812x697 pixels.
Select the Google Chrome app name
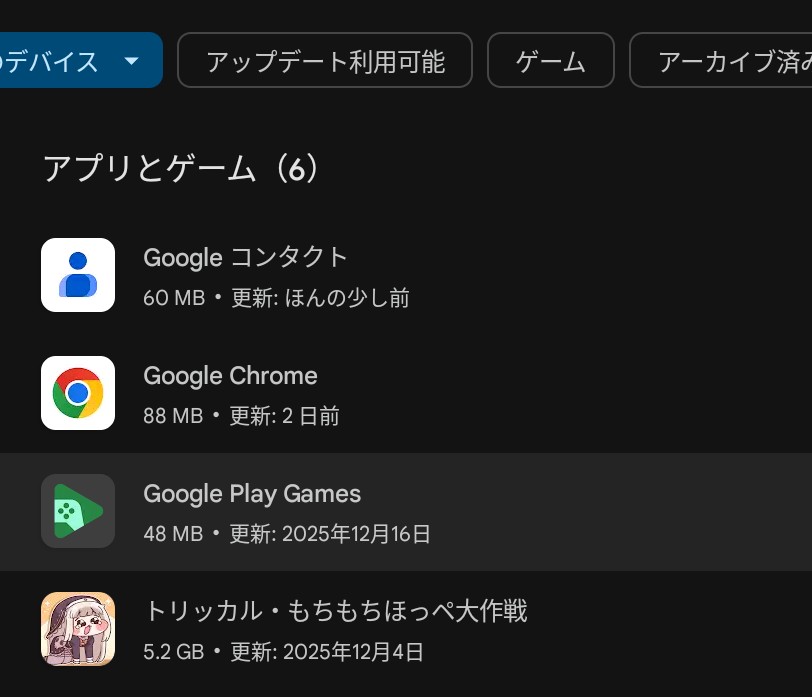(230, 376)
